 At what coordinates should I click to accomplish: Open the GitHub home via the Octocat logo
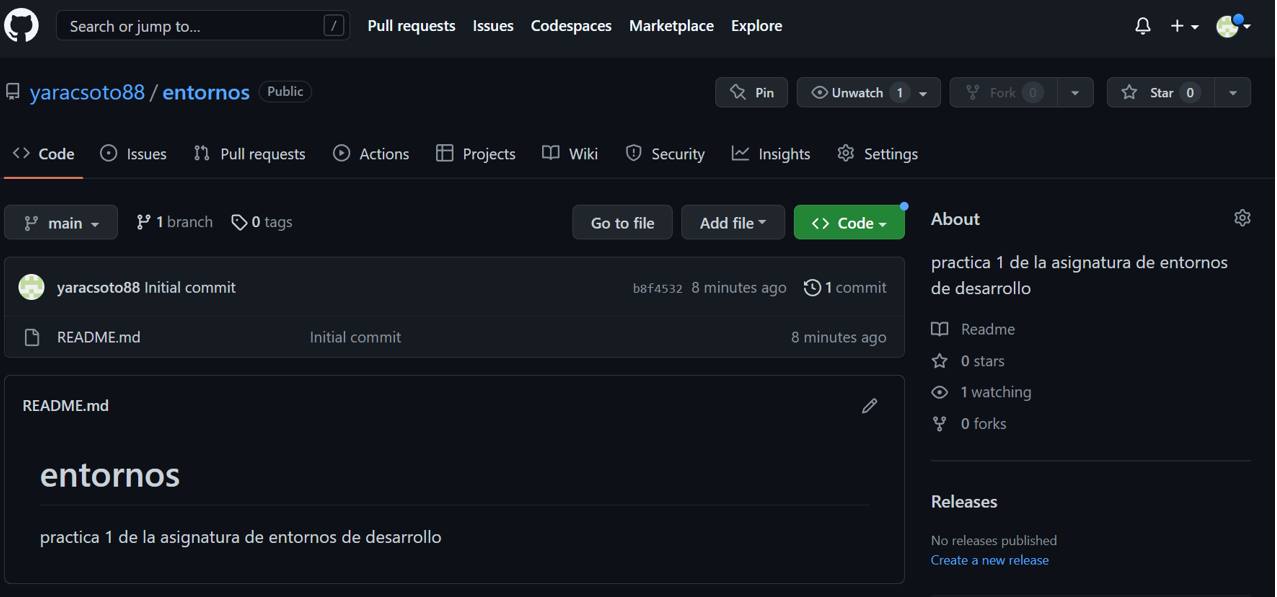(21, 25)
